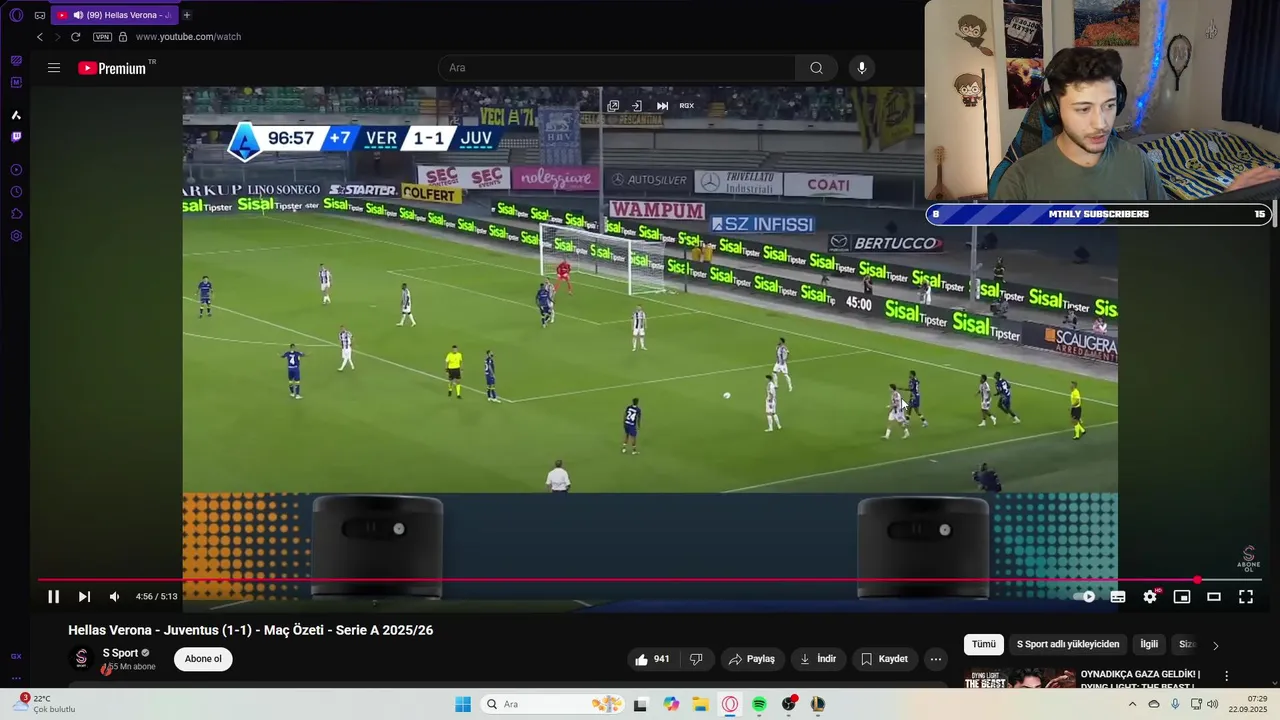Mute the video player volume
The width and height of the screenshot is (1280, 720).
(x=114, y=597)
